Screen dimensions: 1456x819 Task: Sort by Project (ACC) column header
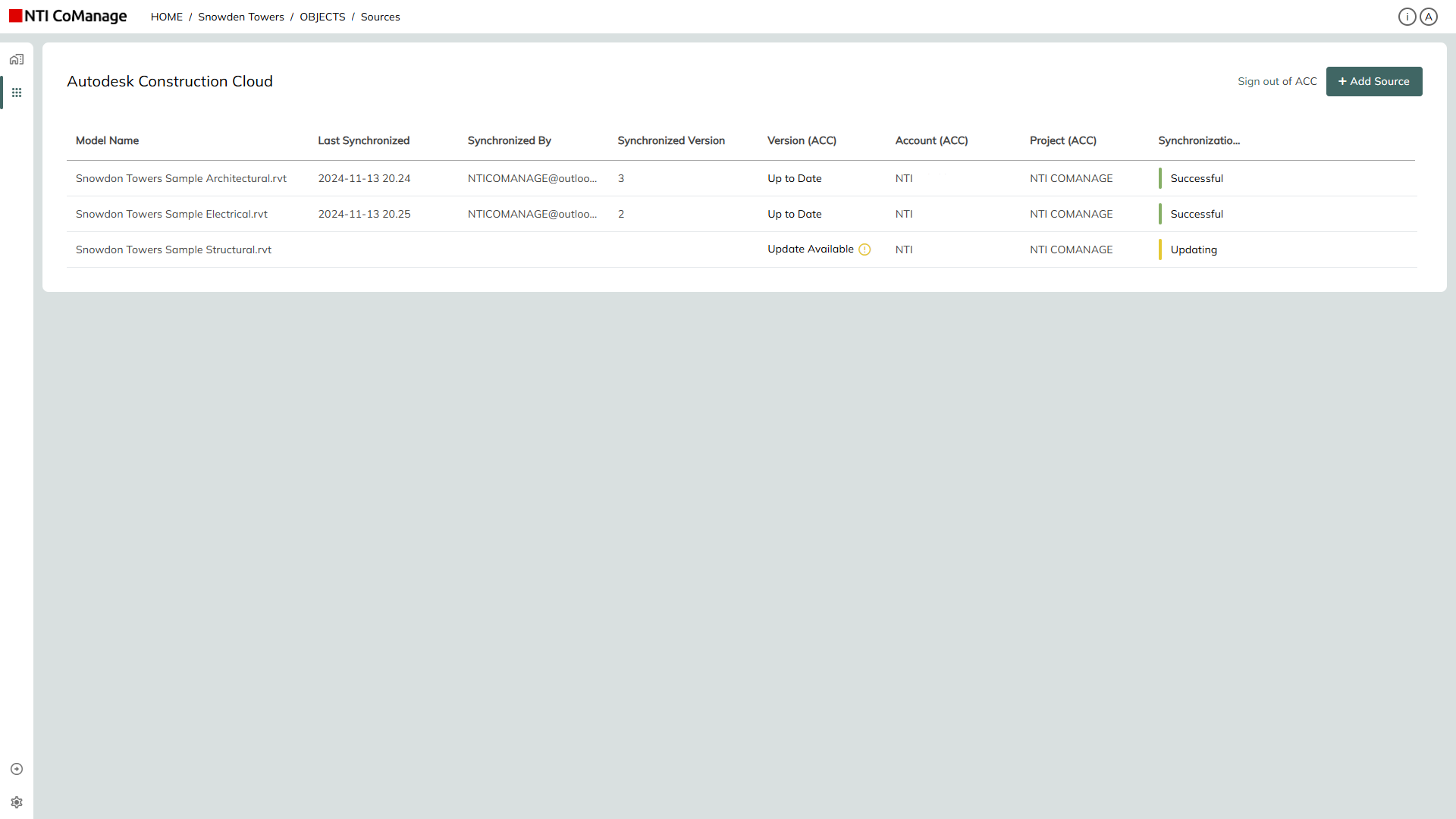click(x=1063, y=140)
